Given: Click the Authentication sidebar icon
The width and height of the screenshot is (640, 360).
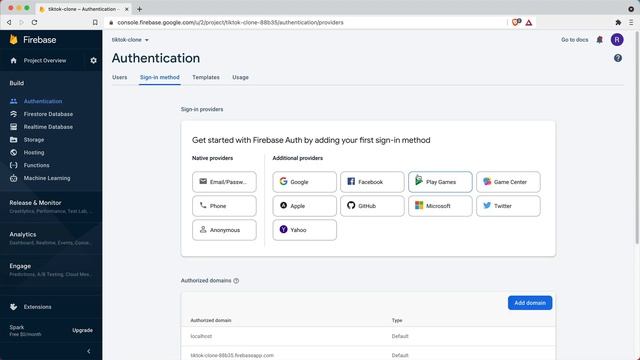Looking at the screenshot, I should click(x=13, y=101).
